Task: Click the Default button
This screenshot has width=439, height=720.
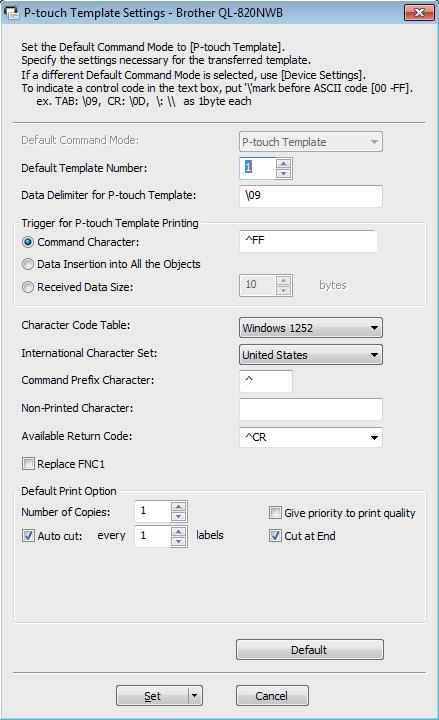Action: point(310,650)
